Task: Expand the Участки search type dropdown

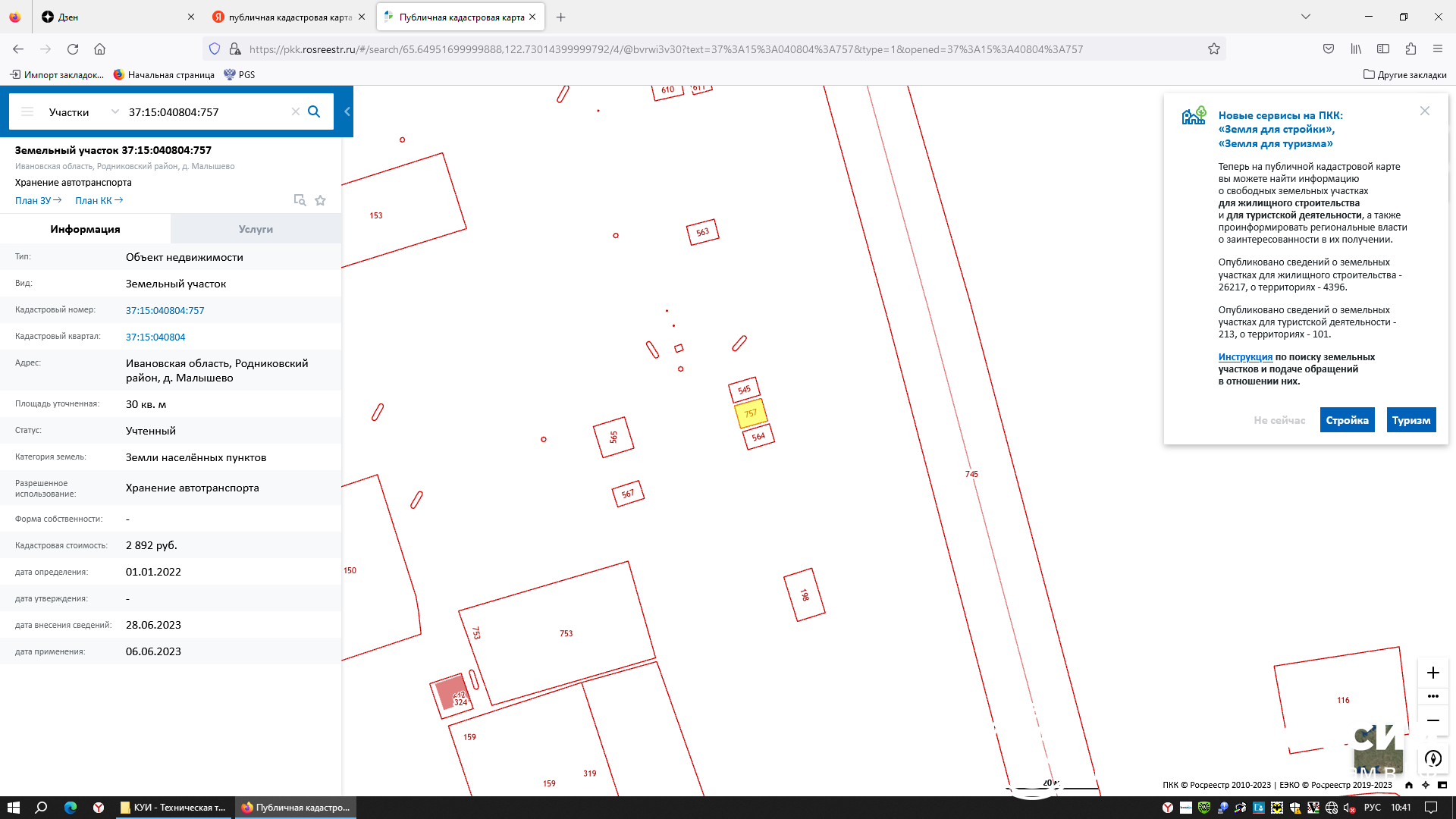Action: (115, 111)
